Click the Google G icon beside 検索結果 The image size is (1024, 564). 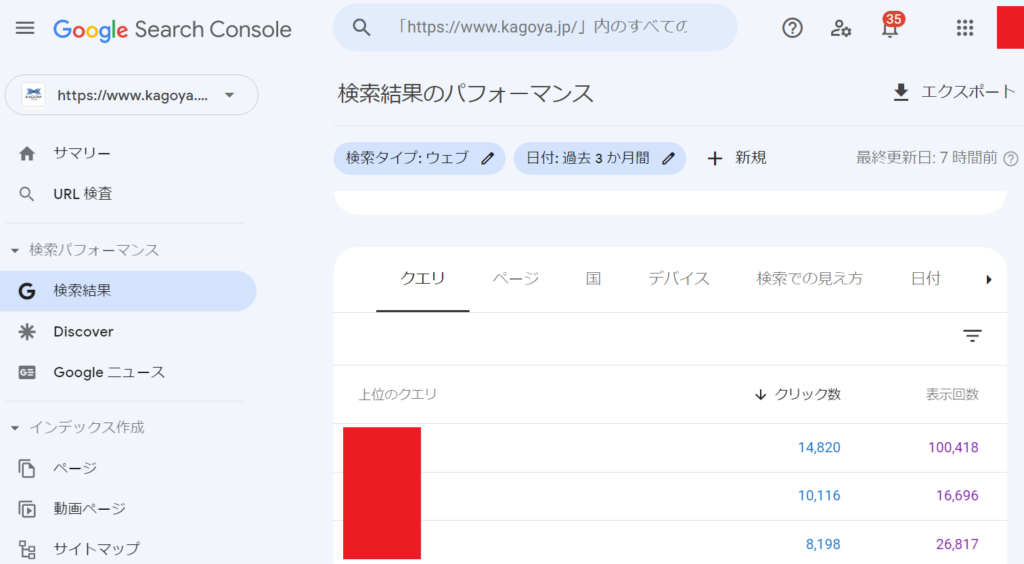click(27, 291)
